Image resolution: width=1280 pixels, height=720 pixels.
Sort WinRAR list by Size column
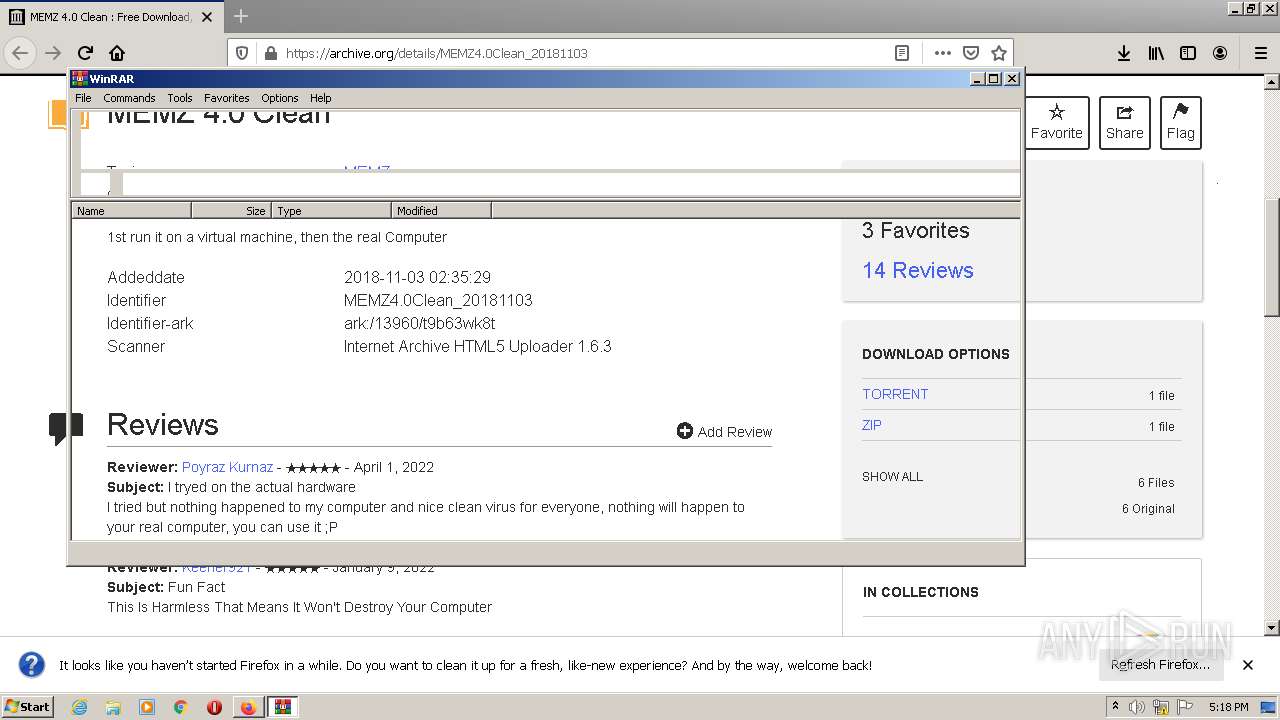(x=231, y=210)
